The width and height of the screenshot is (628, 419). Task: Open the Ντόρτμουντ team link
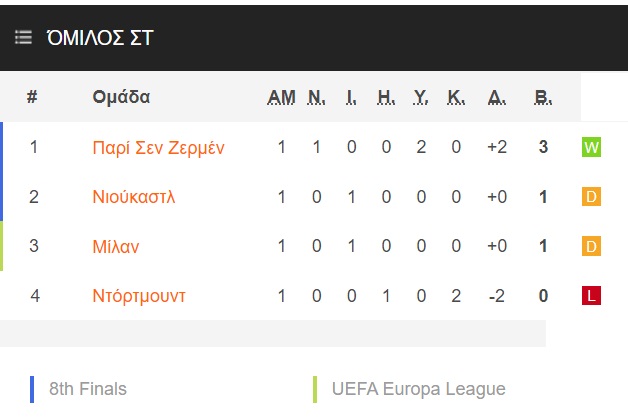click(x=139, y=296)
